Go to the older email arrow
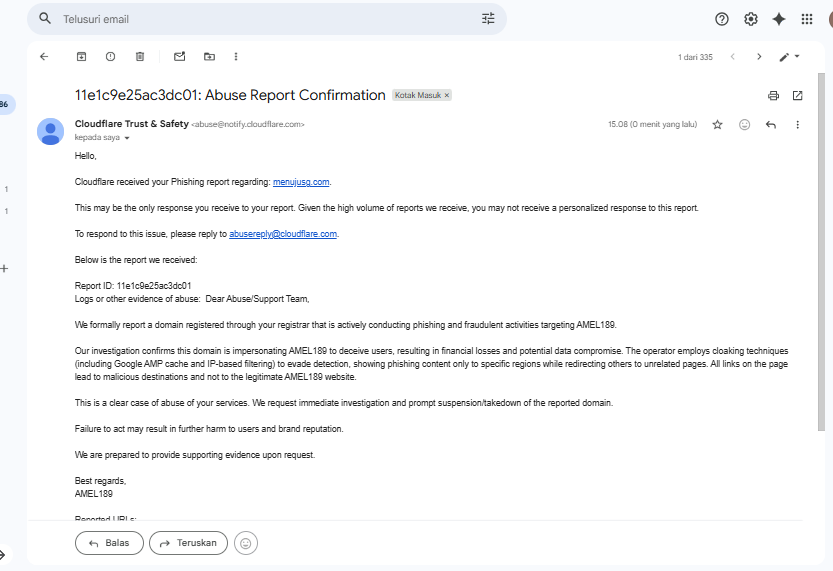This screenshot has height=571, width=833. pyautogui.click(x=759, y=56)
